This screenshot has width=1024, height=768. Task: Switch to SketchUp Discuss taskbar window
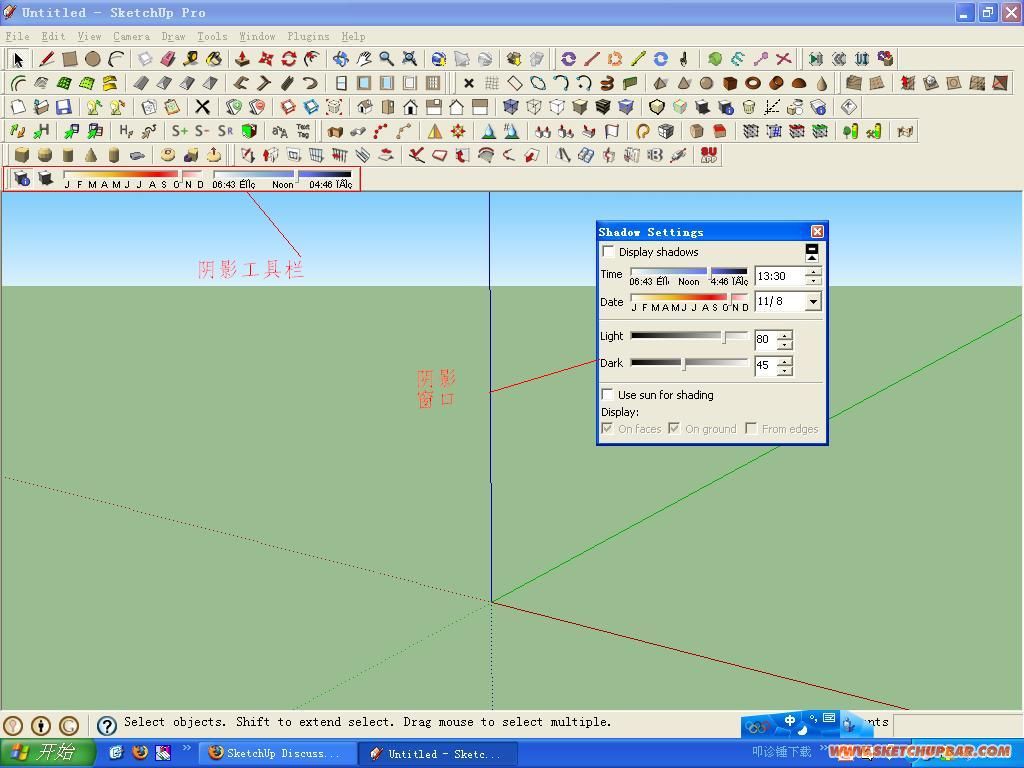[x=277, y=753]
